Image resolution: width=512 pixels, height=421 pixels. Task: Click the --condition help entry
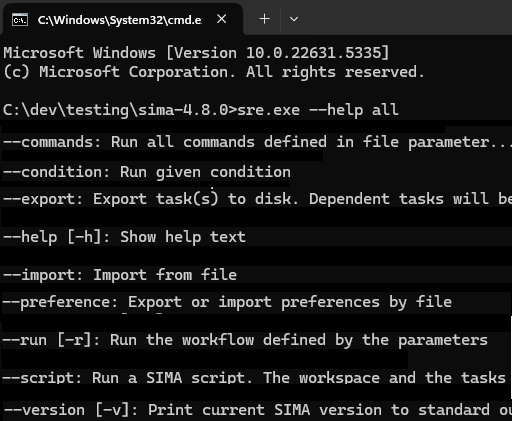(147, 172)
